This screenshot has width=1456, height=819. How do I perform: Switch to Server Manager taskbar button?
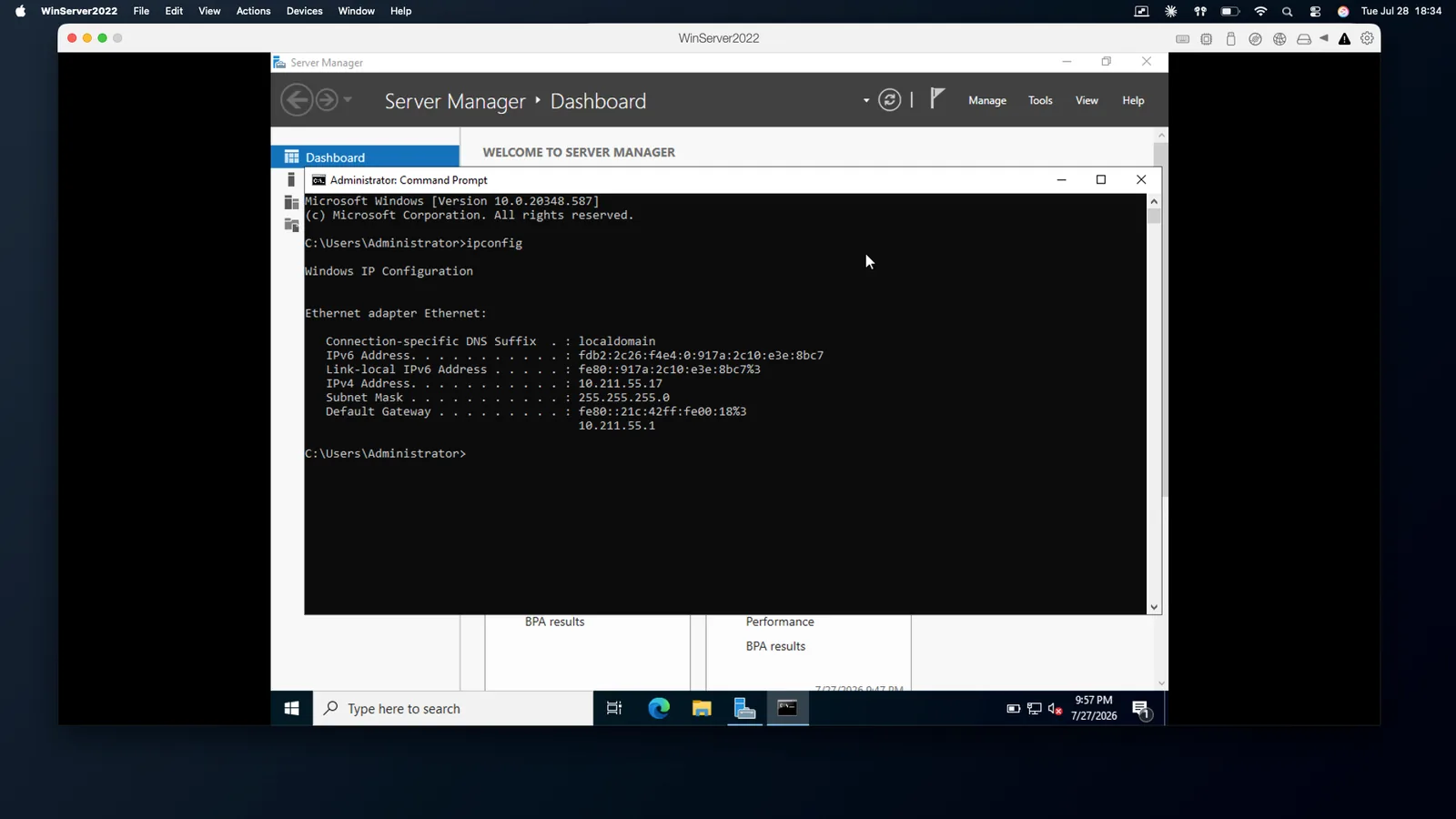point(744,708)
